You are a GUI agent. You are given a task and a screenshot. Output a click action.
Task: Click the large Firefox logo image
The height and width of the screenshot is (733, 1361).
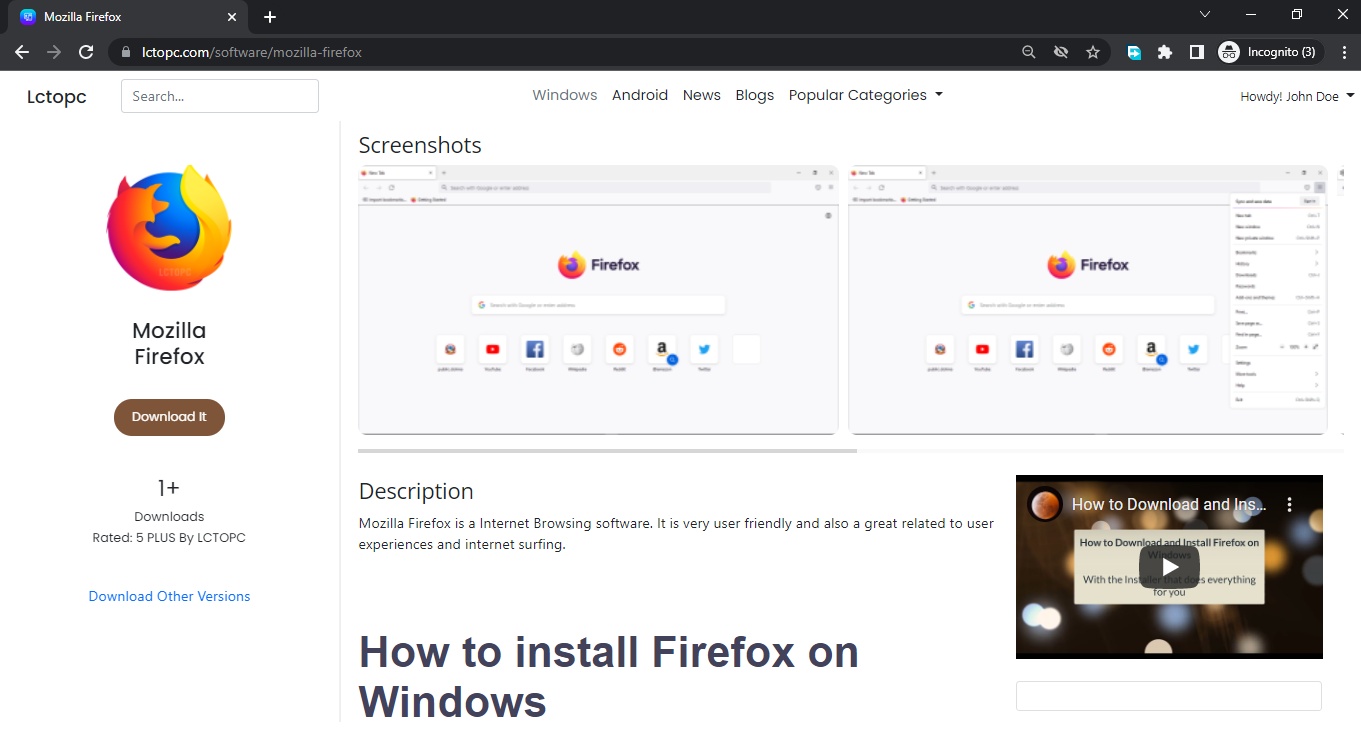[x=169, y=229]
